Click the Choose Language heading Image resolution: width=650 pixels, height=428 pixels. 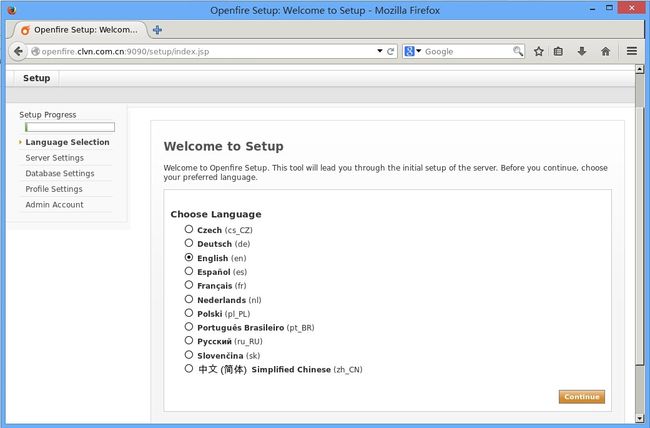click(216, 214)
